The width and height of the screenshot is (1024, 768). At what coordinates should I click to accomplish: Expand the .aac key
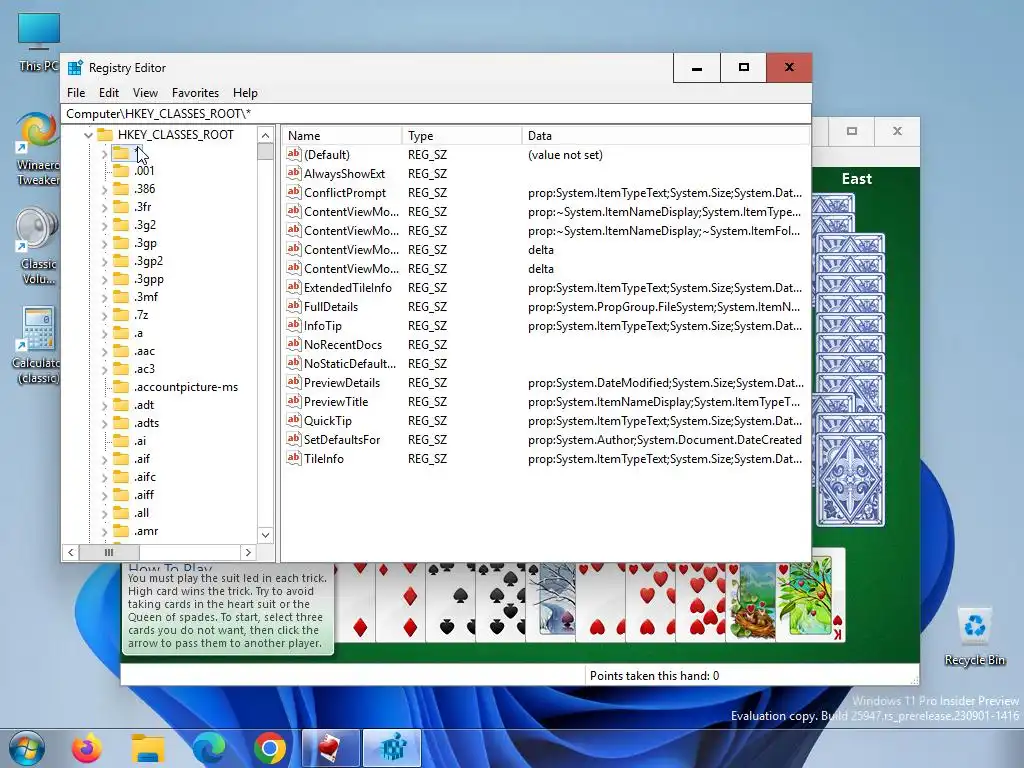pos(104,351)
